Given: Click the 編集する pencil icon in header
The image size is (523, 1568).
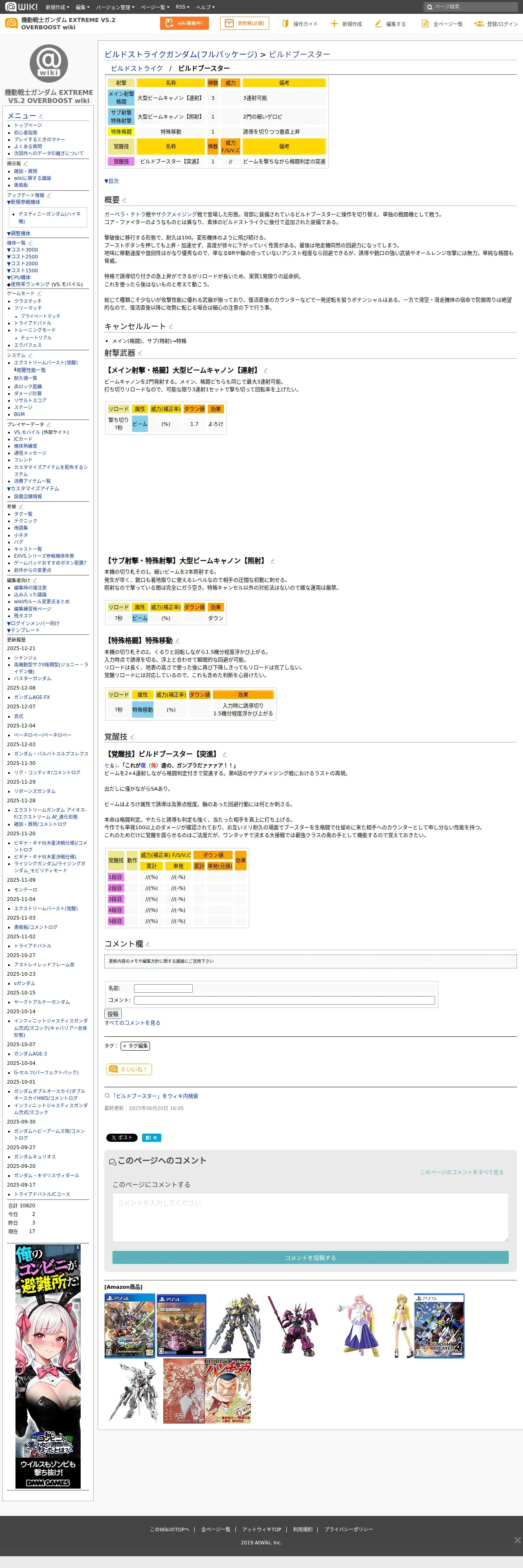Looking at the screenshot, I should point(378,23).
